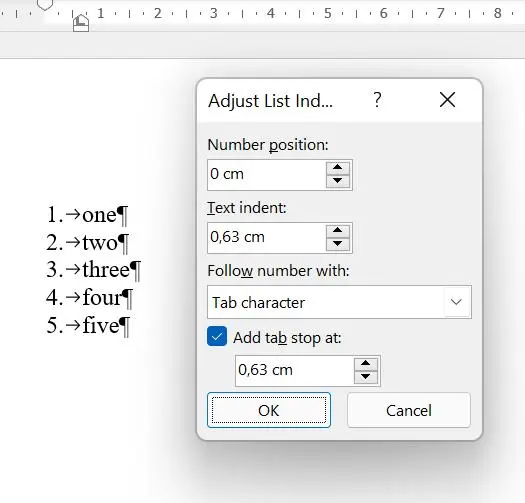
Task: Uncheck the Add tab stop at checkbox
Action: click(x=217, y=336)
